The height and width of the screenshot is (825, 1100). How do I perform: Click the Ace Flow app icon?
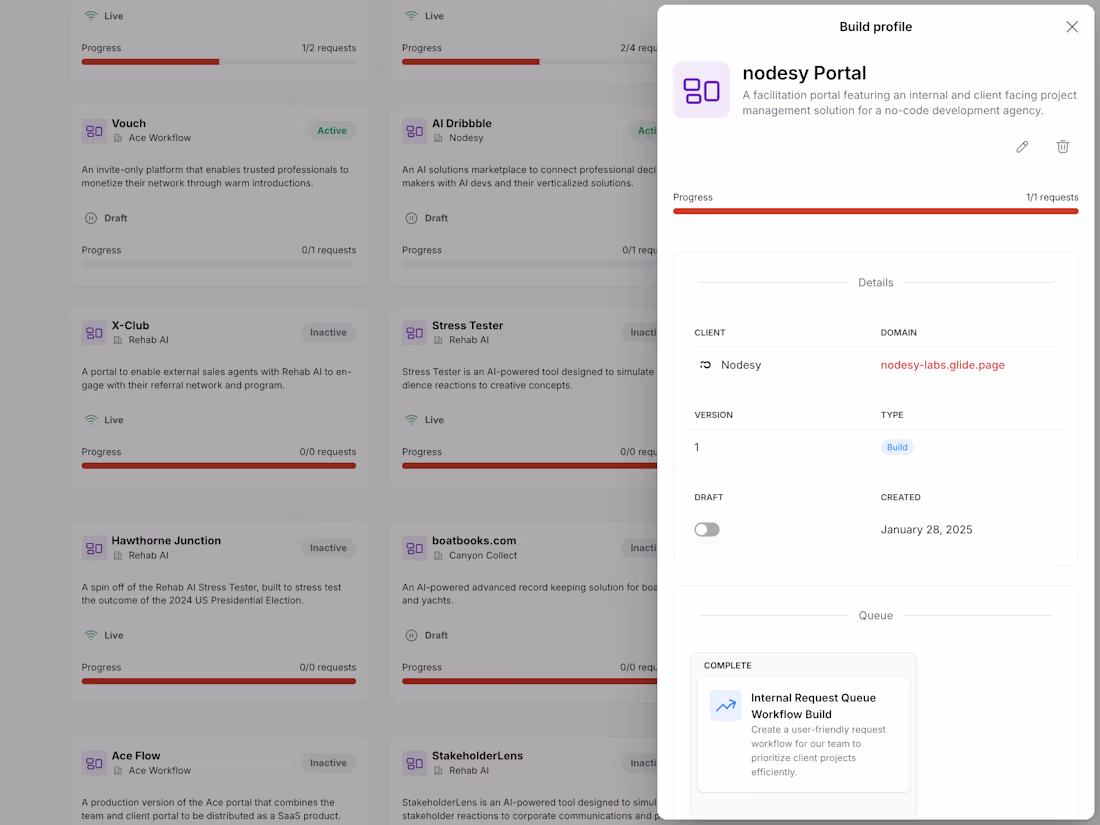93,763
